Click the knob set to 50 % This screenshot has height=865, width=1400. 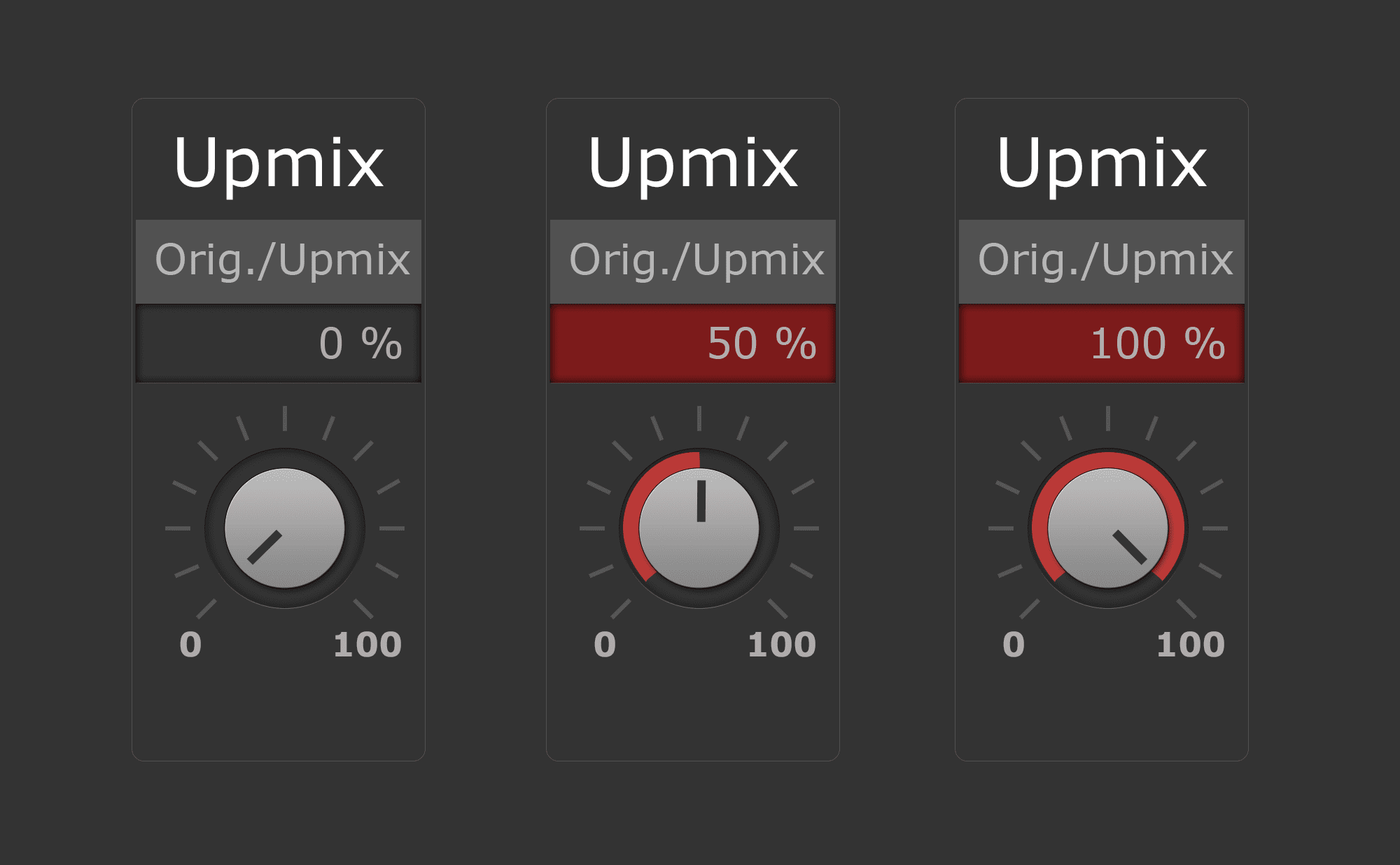[699, 528]
